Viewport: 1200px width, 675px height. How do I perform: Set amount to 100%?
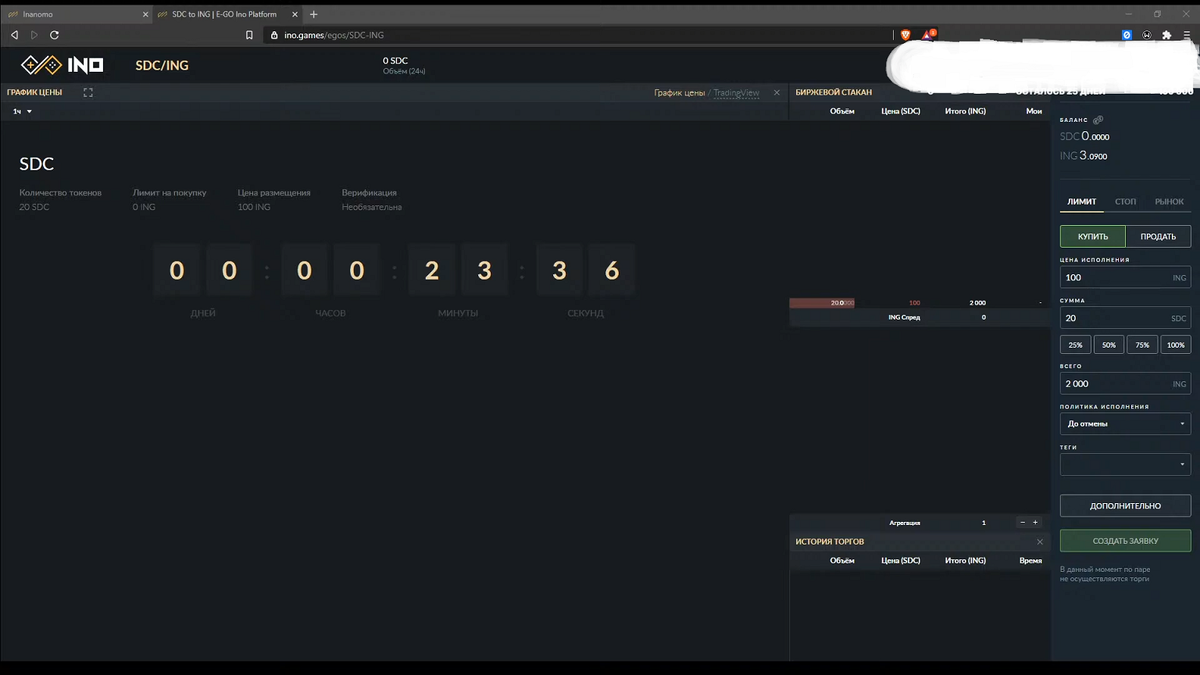tap(1176, 344)
